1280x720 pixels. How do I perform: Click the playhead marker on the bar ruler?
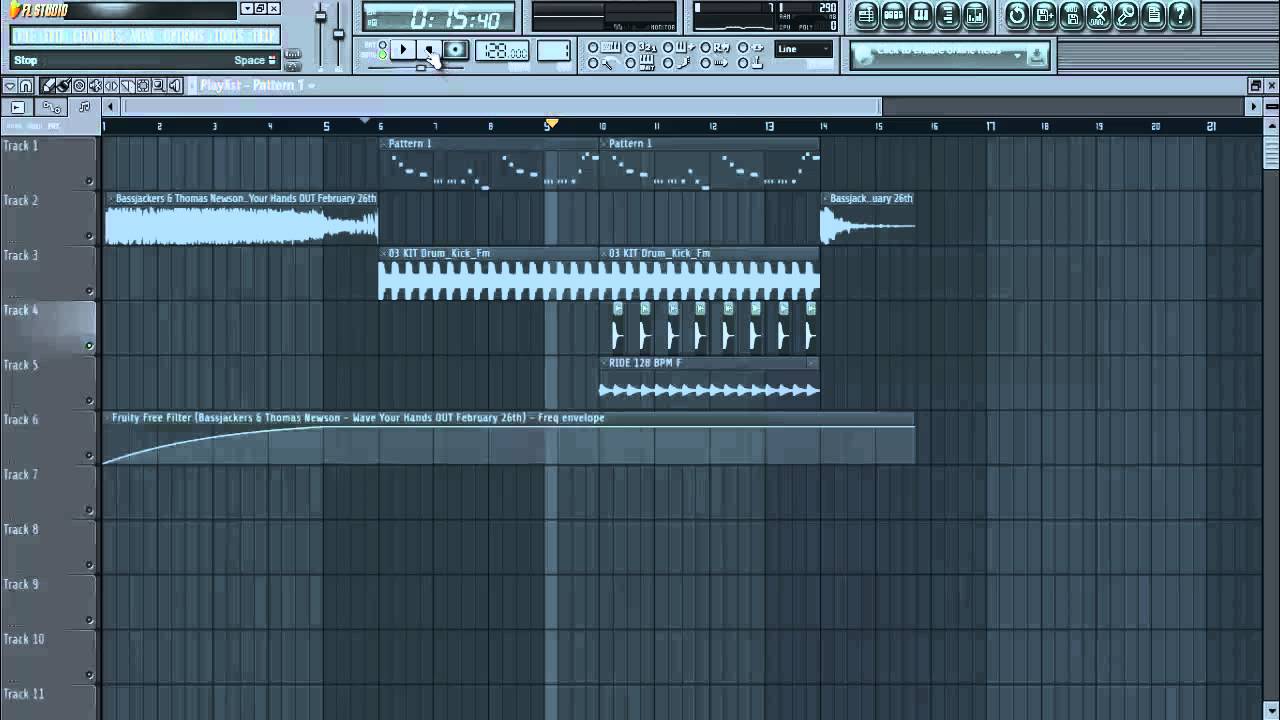click(x=550, y=124)
